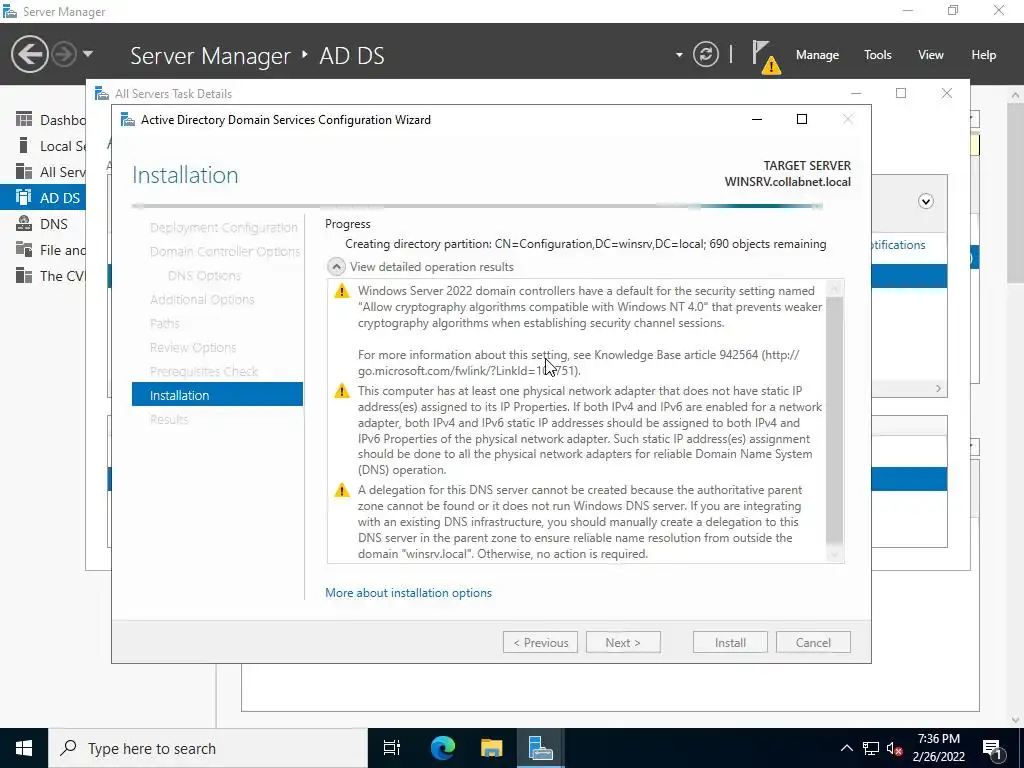Viewport: 1024px width, 768px height.
Task: Open File Explorer from the taskbar
Action: (491, 748)
